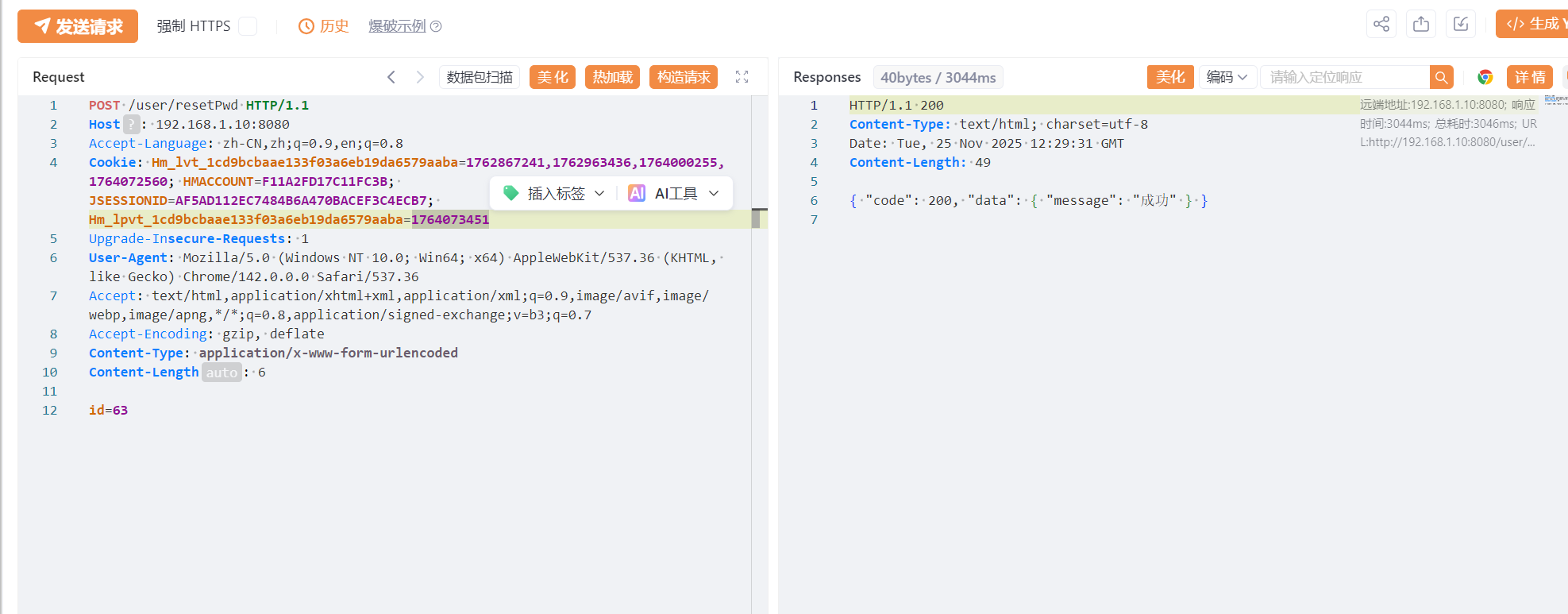1568x614 pixels.
Task: Click the Host question mark tag
Action: coord(132,125)
